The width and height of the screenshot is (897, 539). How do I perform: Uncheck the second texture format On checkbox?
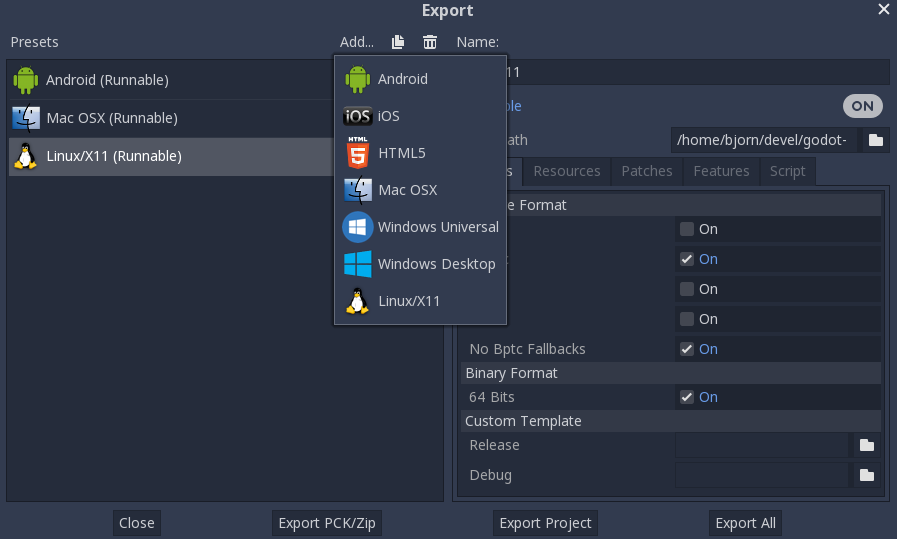pos(686,259)
